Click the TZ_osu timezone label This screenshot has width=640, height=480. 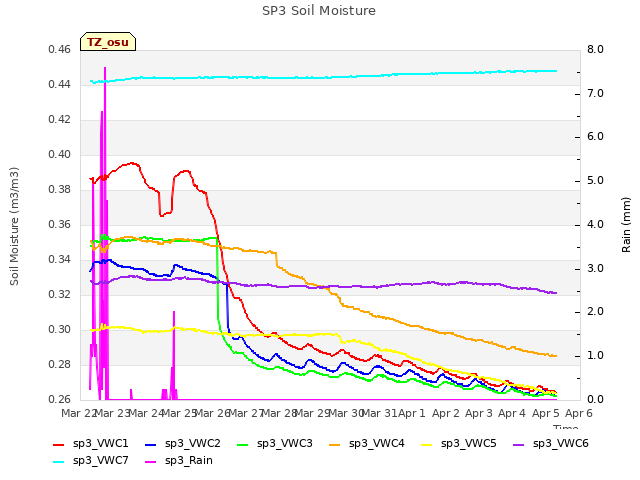point(108,42)
